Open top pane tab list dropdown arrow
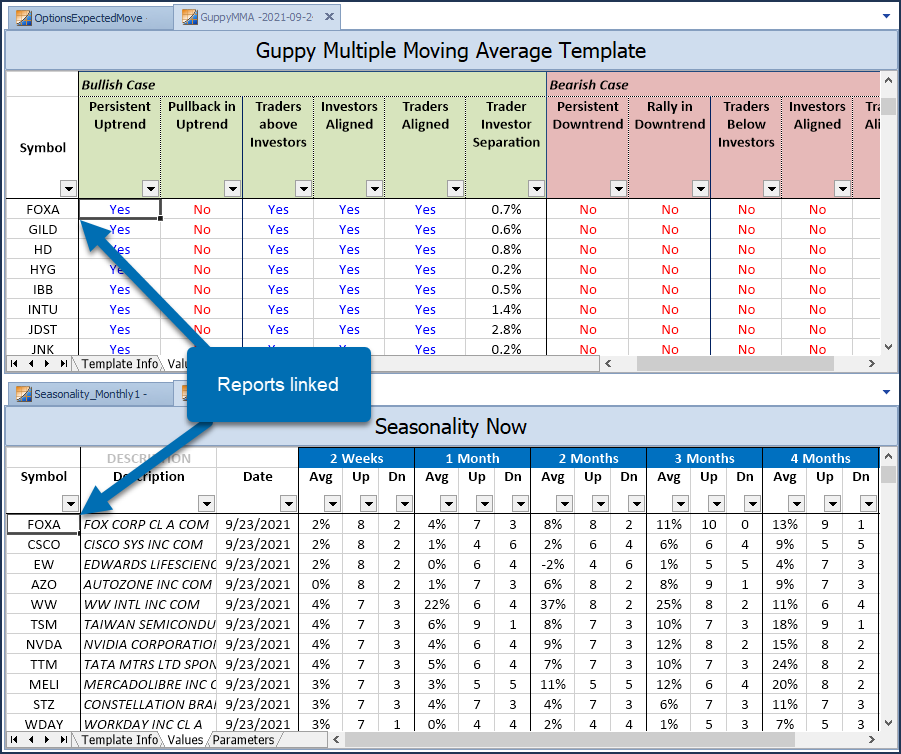This screenshot has width=901, height=754. click(886, 16)
